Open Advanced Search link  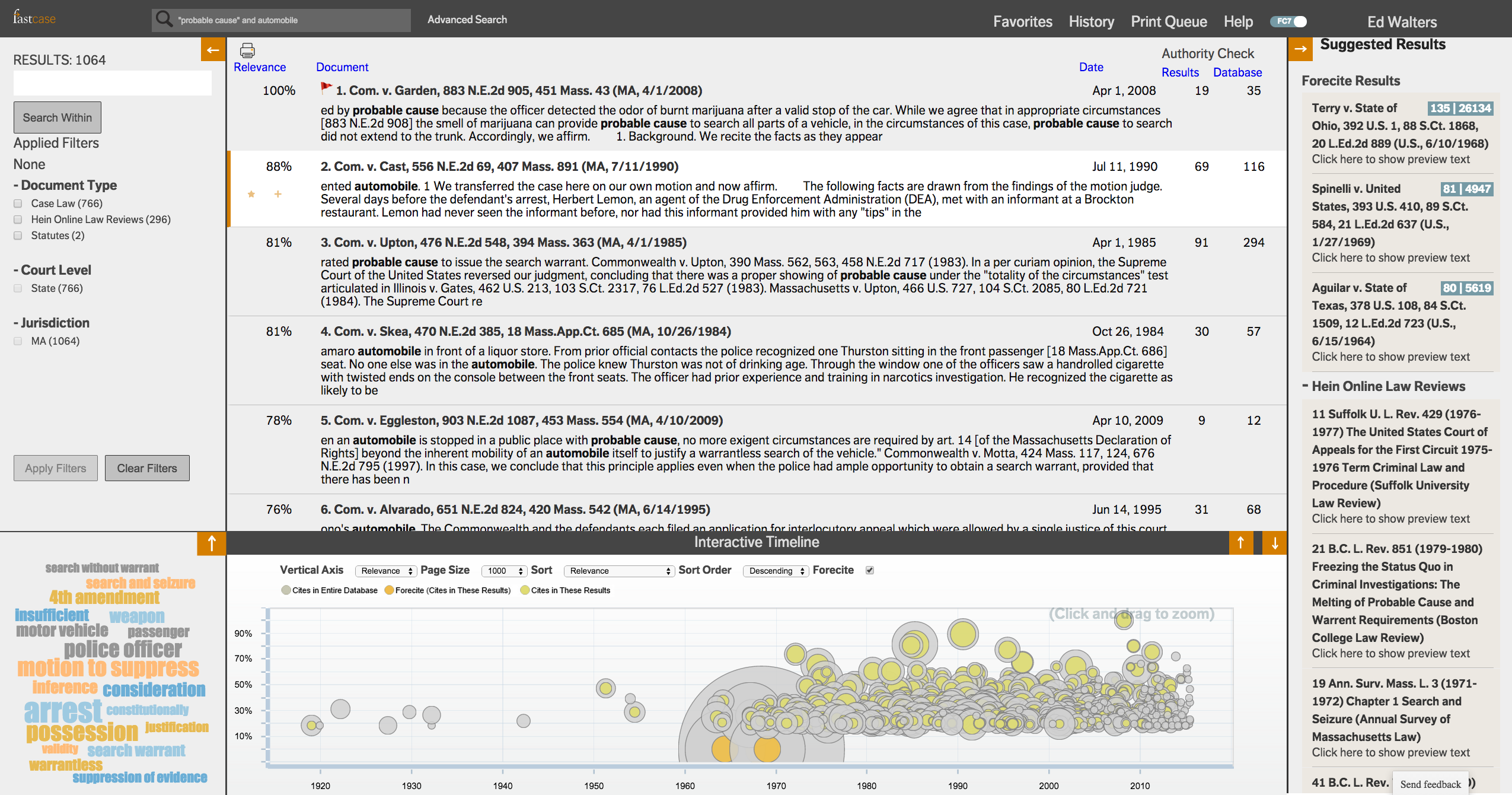[467, 20]
